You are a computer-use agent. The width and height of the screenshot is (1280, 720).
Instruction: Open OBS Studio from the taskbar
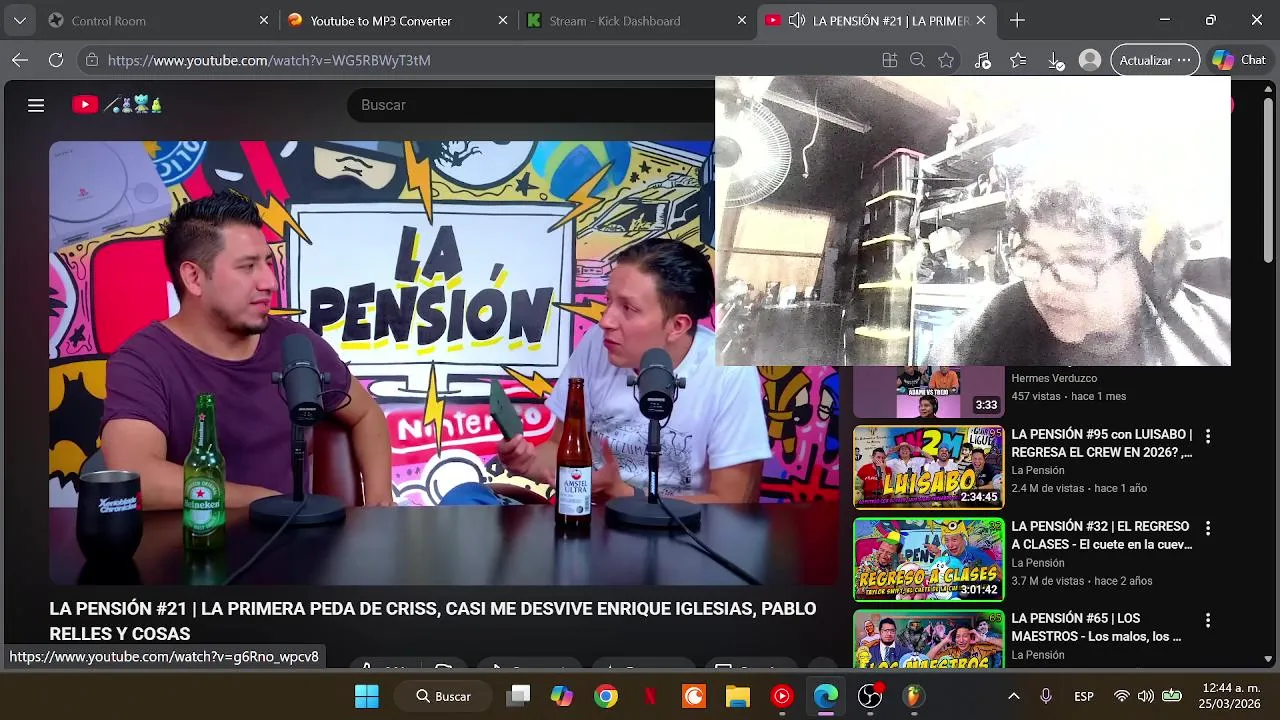point(870,696)
